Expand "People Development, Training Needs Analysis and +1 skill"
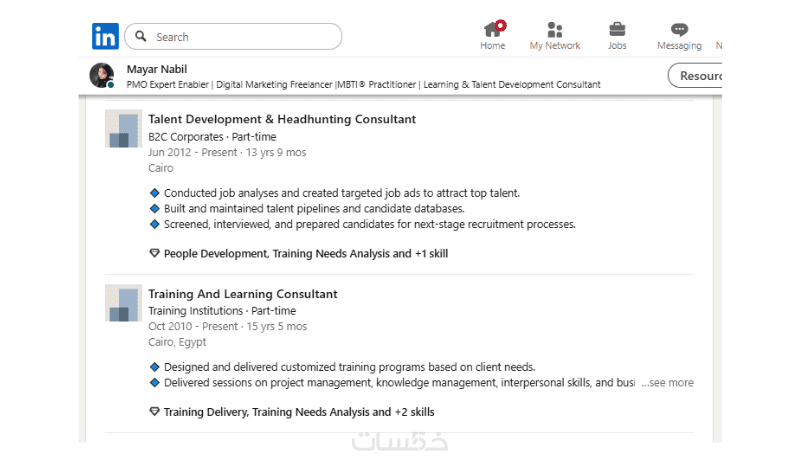Image resolution: width=800 pixels, height=460 pixels. click(x=306, y=254)
